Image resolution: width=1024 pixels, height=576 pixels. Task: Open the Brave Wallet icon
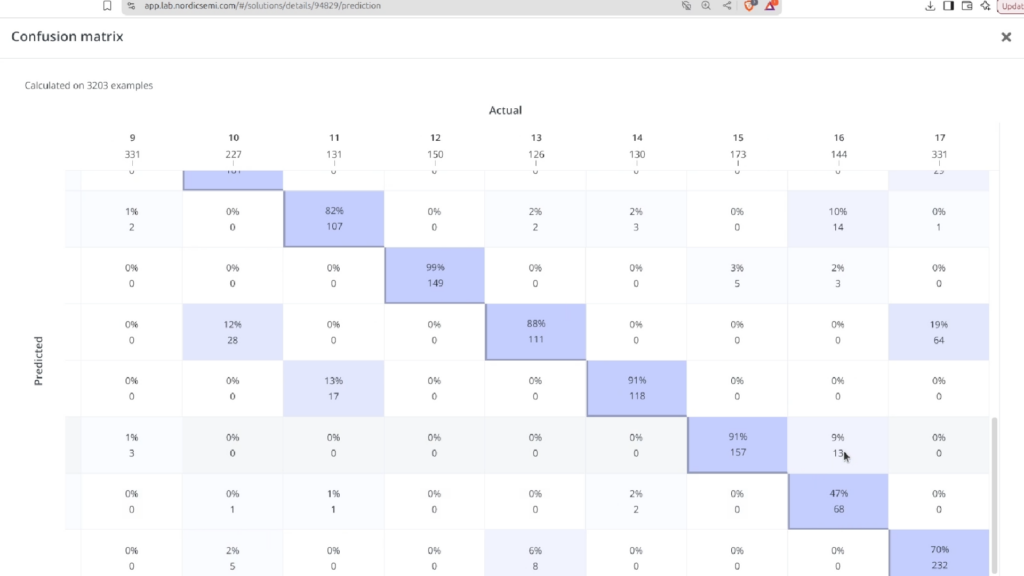tap(967, 6)
